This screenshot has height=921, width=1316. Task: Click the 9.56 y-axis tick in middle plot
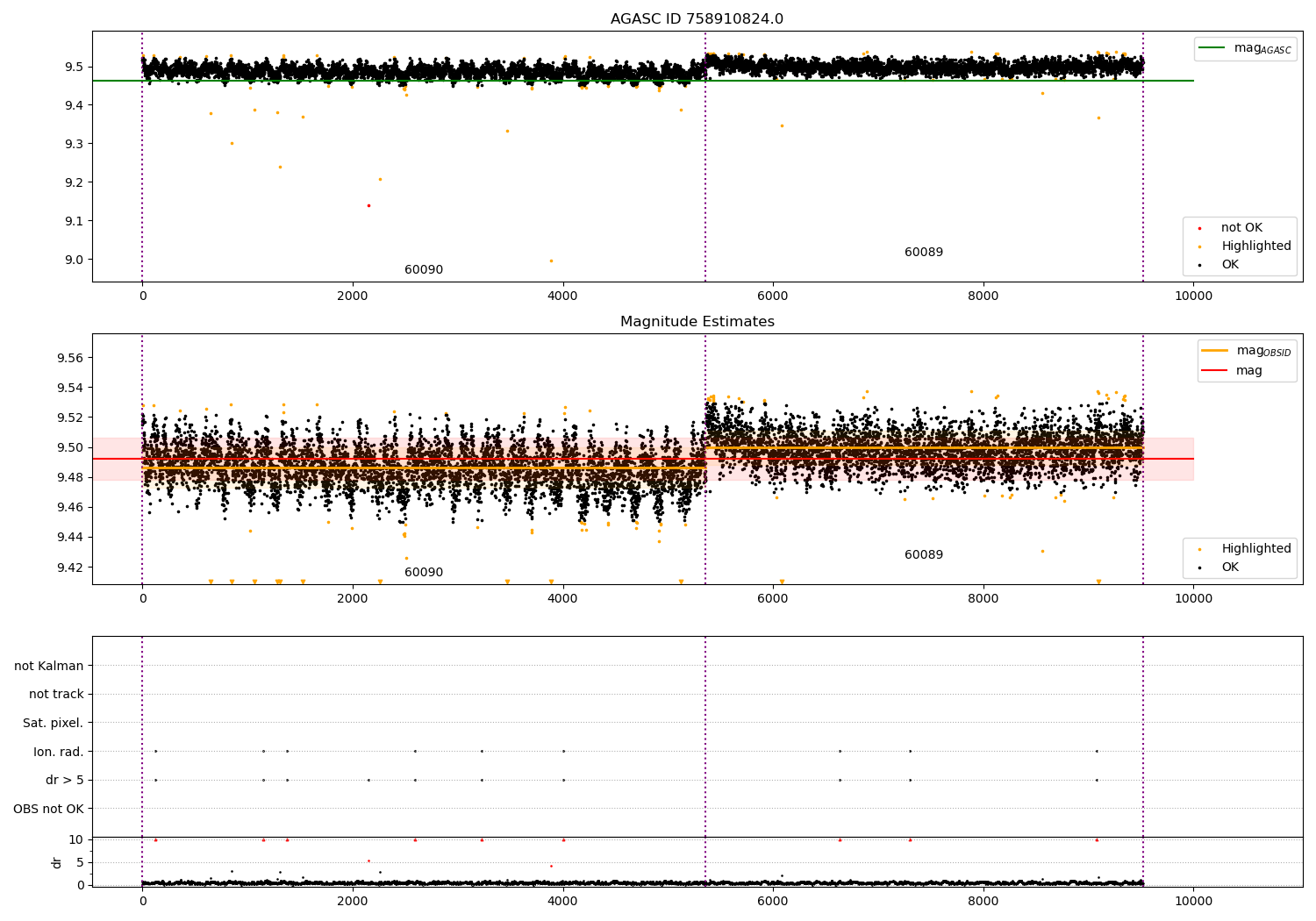(x=70, y=359)
